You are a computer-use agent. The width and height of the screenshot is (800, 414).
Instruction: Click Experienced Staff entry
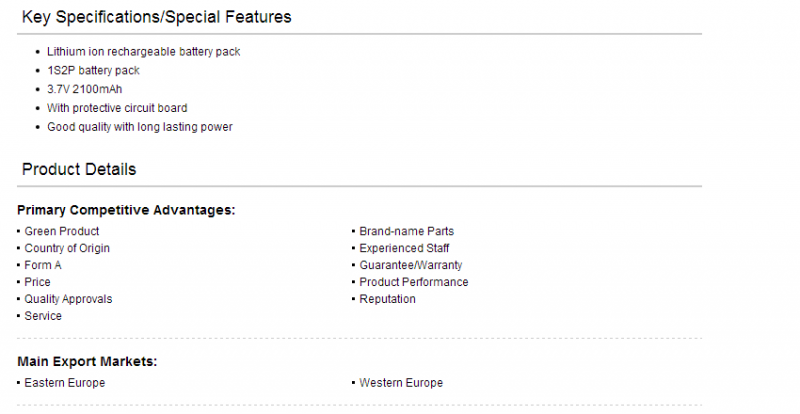click(404, 248)
